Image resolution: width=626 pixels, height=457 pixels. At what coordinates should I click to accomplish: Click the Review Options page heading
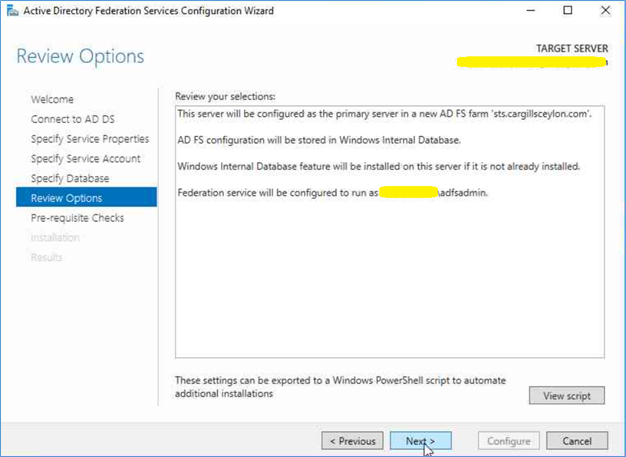click(80, 56)
